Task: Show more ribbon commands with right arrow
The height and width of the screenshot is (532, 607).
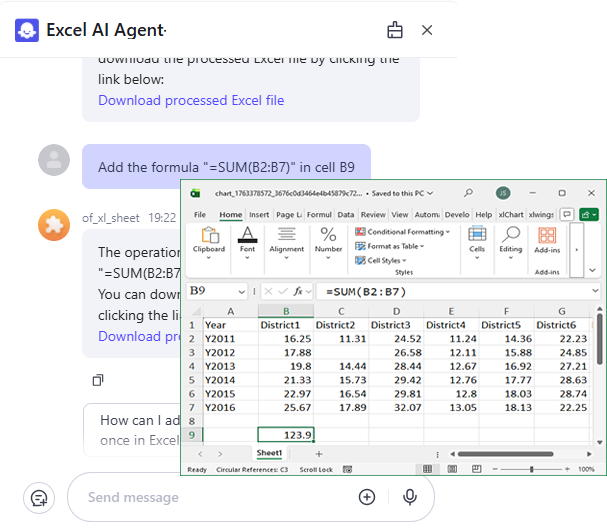Action: 576,250
